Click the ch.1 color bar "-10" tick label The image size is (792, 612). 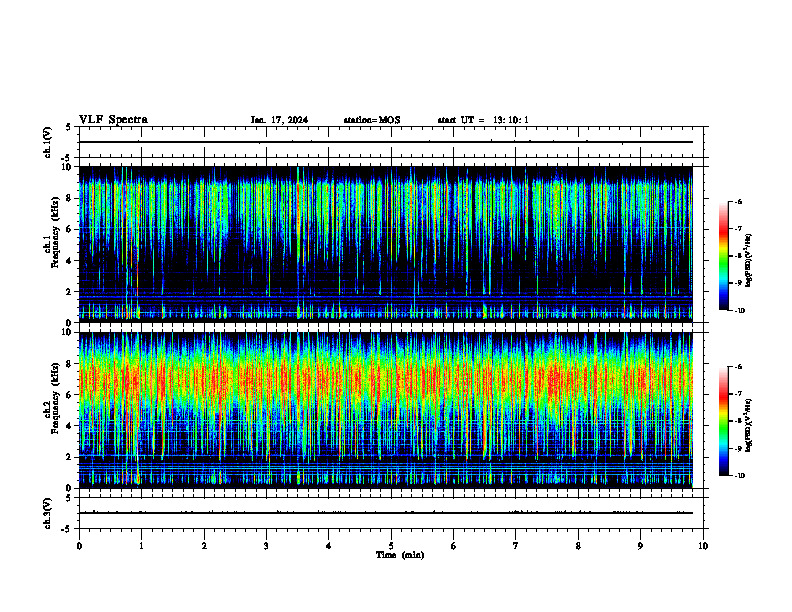(x=739, y=311)
